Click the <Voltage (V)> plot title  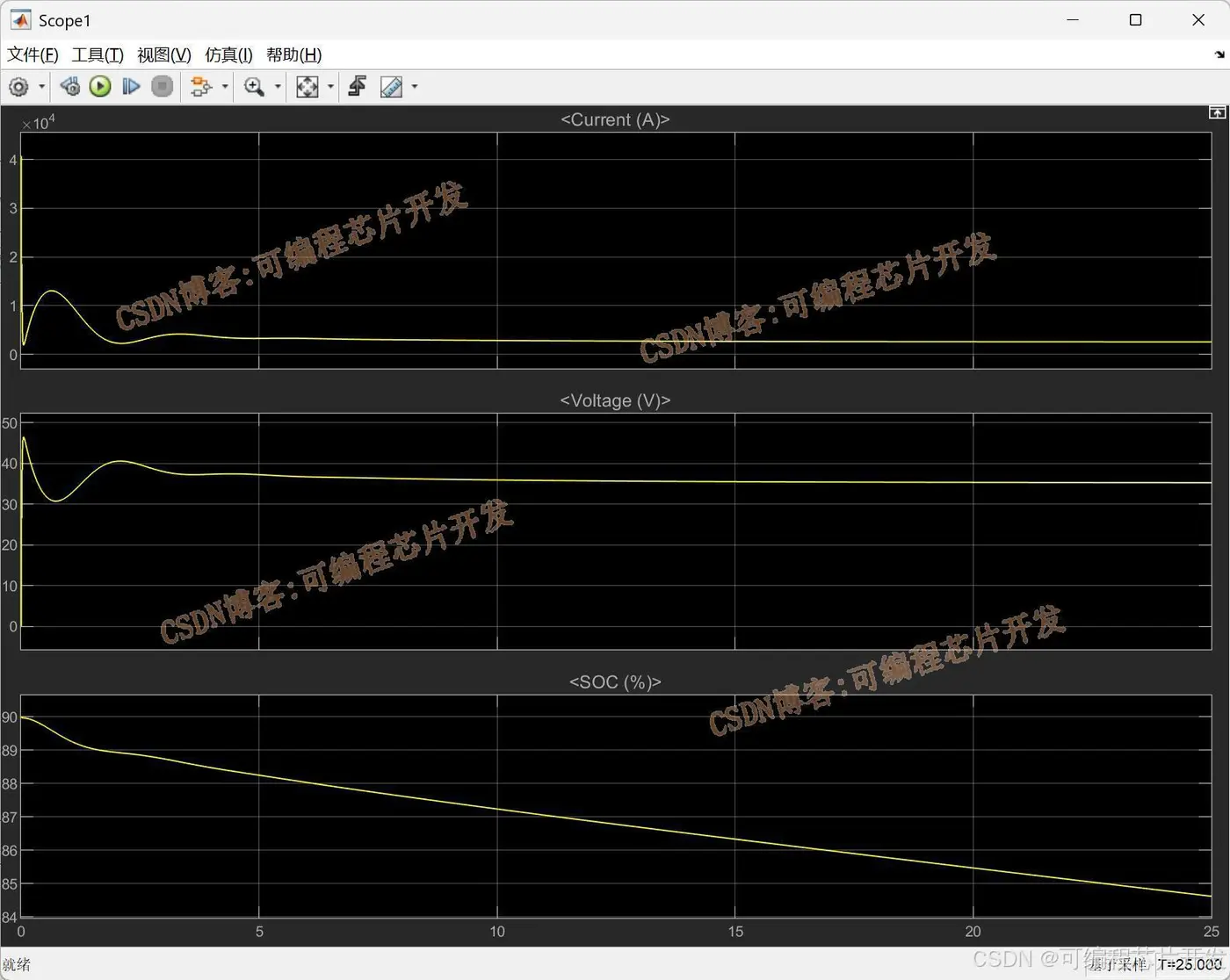click(615, 400)
